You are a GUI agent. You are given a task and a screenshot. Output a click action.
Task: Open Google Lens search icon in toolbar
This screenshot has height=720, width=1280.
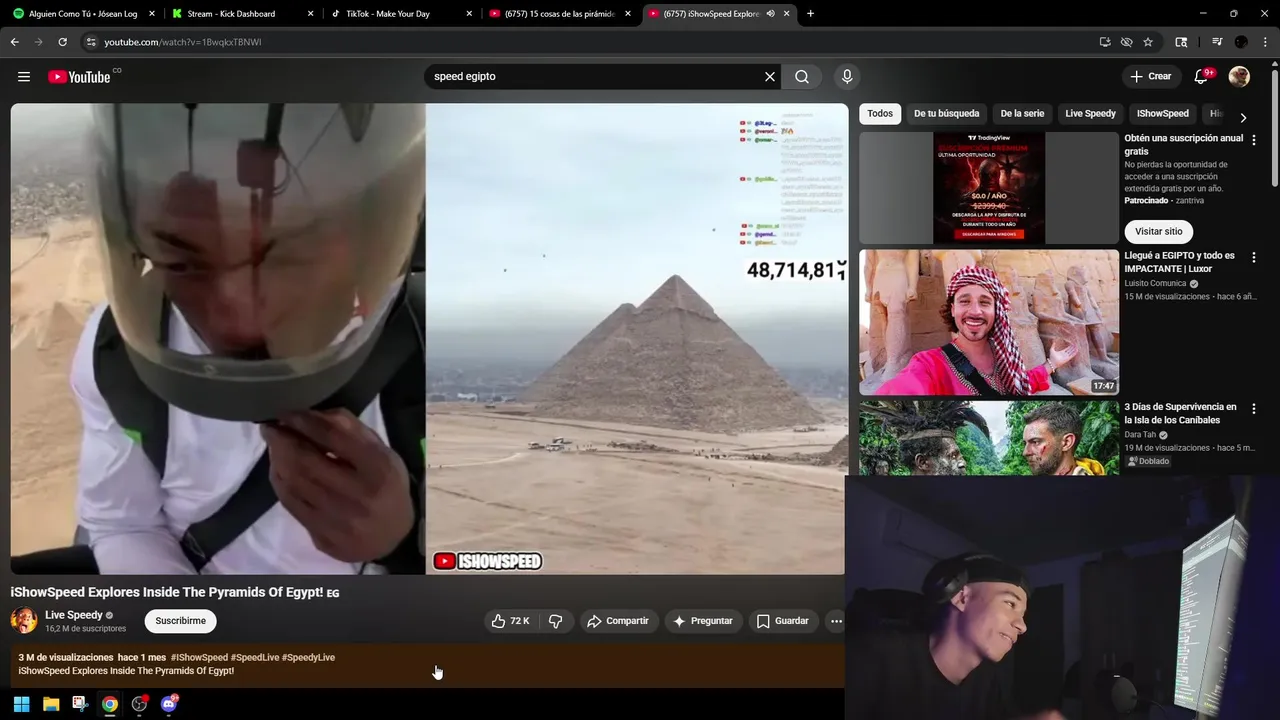click(1181, 42)
